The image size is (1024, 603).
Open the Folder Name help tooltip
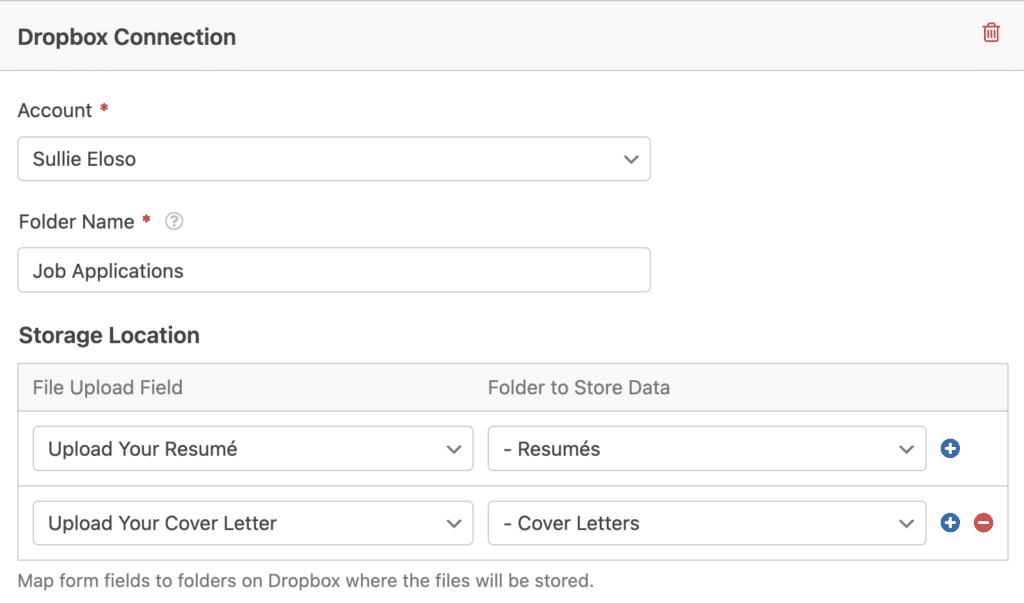click(x=174, y=221)
